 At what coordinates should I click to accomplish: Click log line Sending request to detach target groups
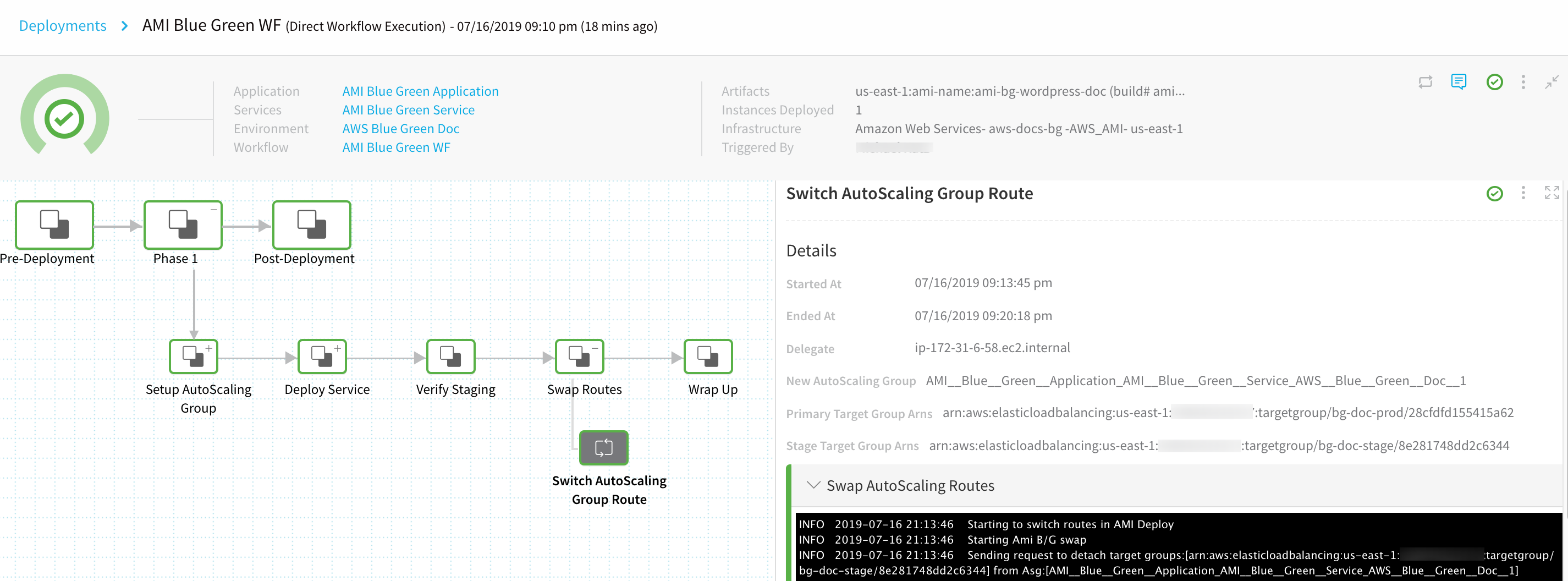point(1176,563)
